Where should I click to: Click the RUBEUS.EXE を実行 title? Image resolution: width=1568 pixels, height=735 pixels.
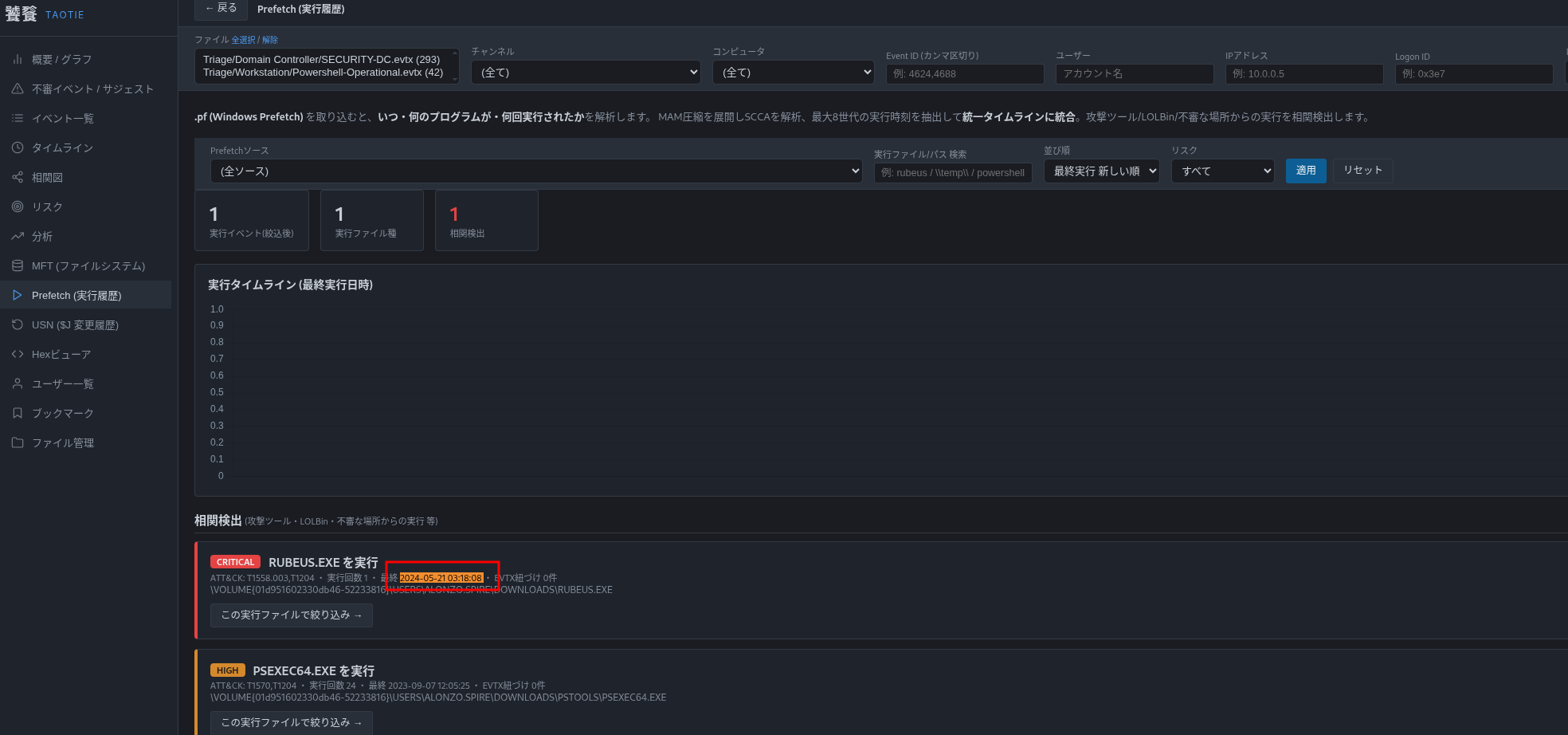pyautogui.click(x=323, y=563)
